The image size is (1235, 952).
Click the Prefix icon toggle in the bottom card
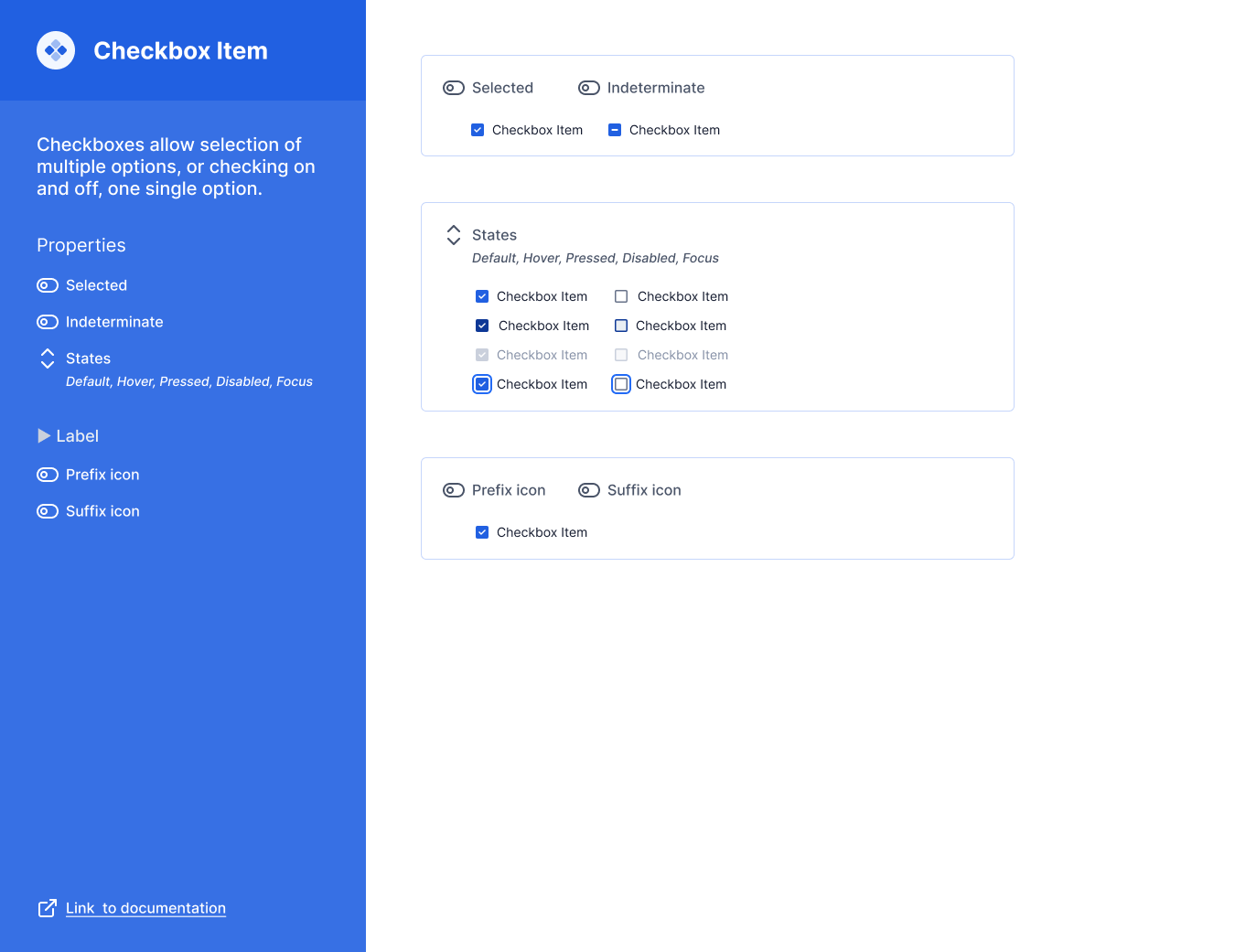point(454,490)
